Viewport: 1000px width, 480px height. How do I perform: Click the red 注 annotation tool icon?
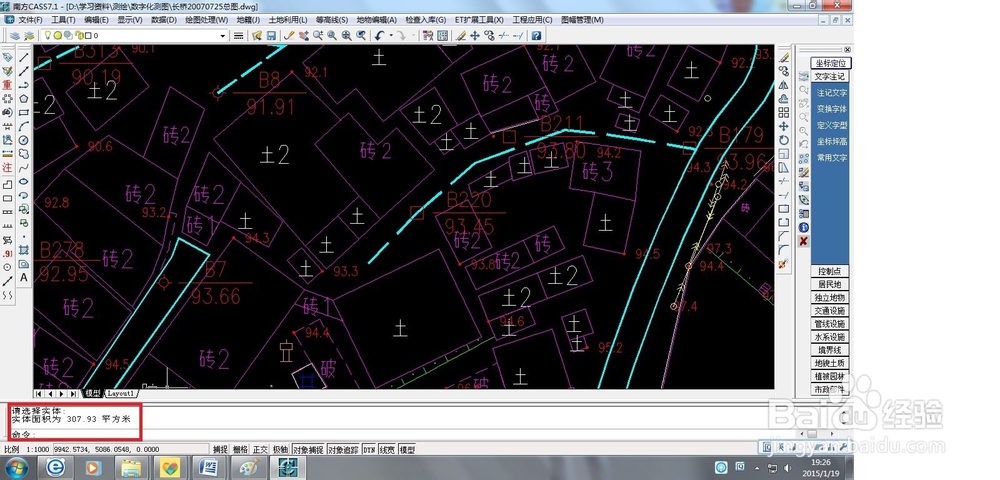click(8, 168)
